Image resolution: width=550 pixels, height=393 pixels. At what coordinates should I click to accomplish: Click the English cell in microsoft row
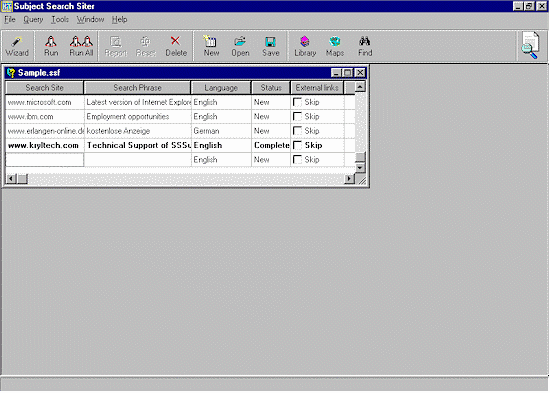click(221, 102)
